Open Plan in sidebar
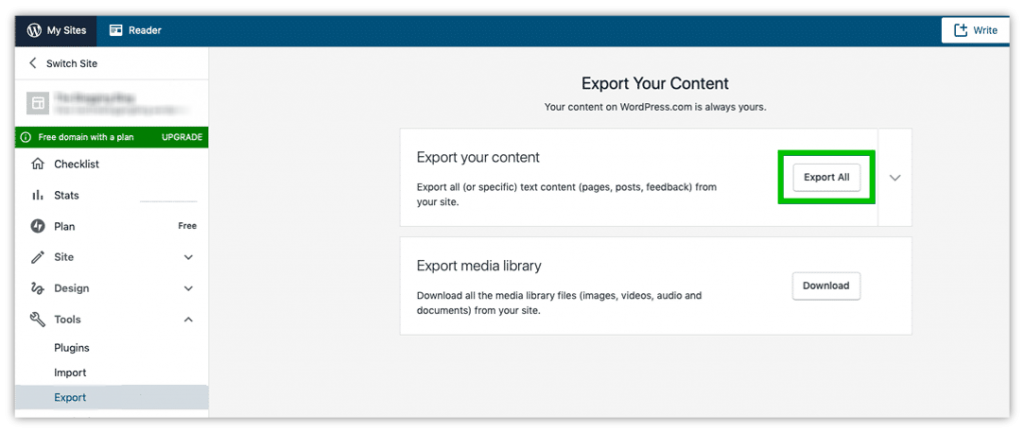The width and height of the screenshot is (1024, 433). tap(112, 226)
